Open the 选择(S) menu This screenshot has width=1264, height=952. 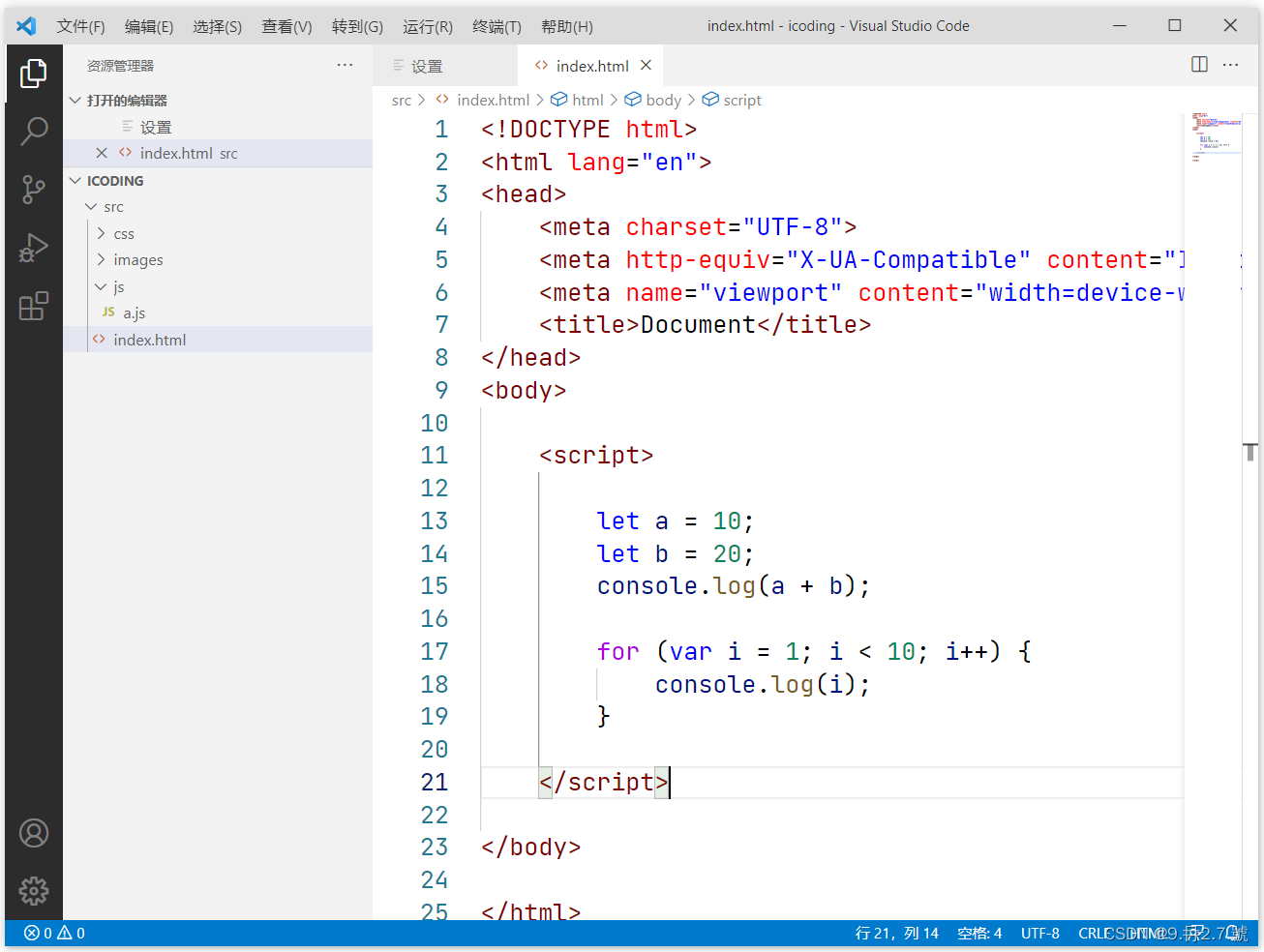tap(217, 26)
